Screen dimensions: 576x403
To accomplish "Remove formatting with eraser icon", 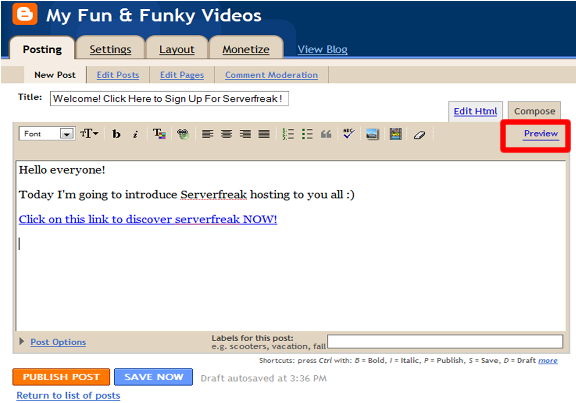I will click(419, 135).
